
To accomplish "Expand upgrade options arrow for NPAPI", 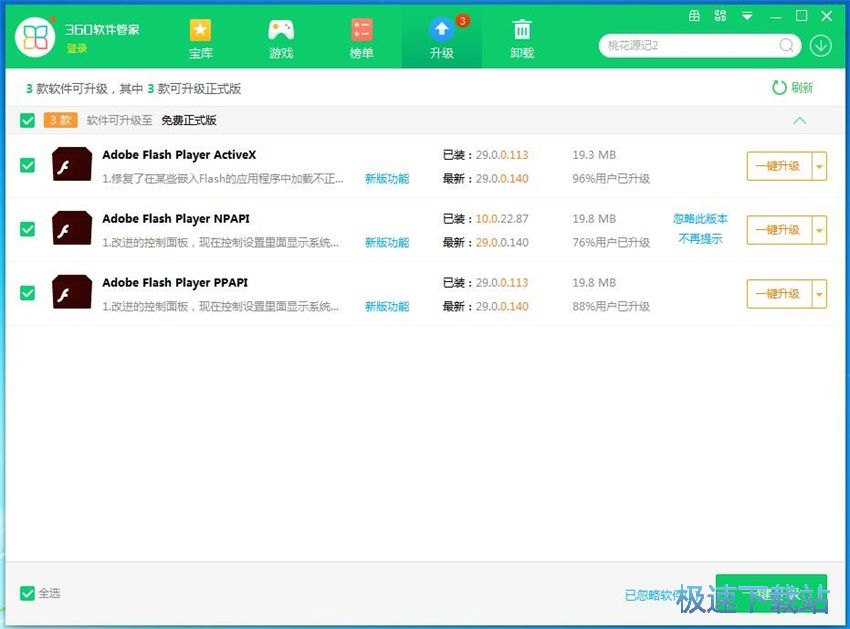I will (819, 230).
